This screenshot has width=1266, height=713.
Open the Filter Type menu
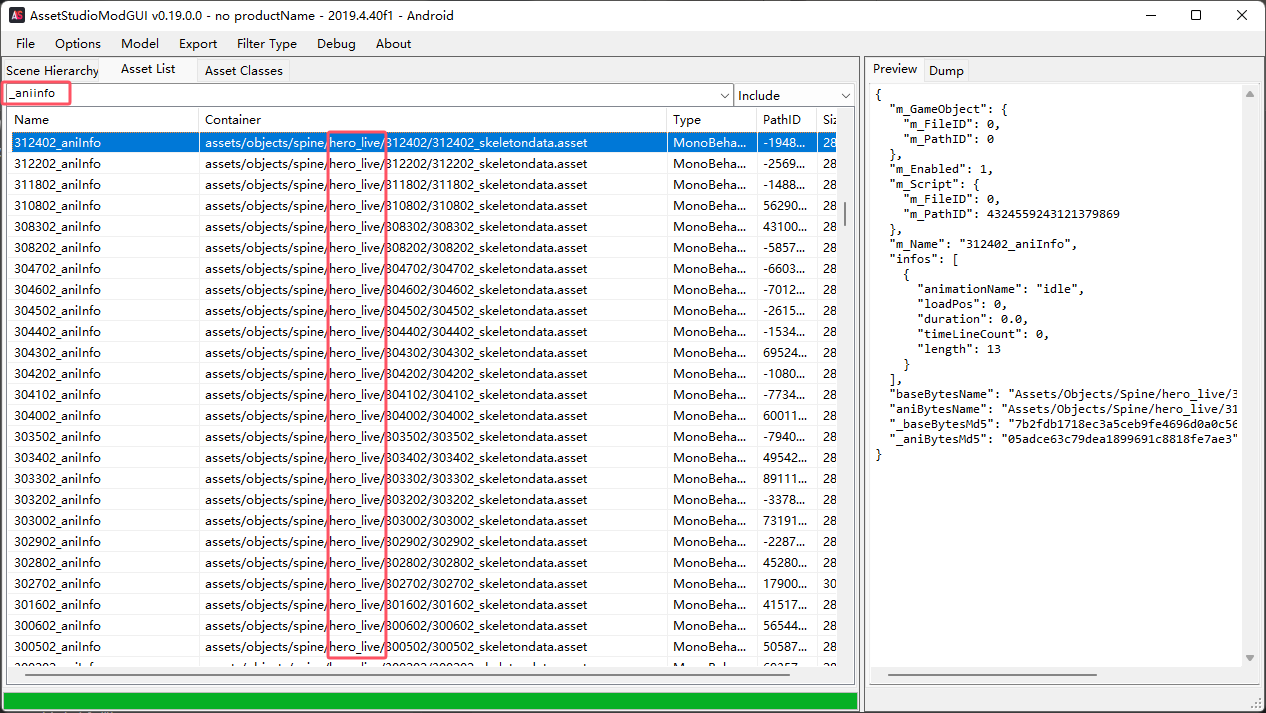(x=267, y=43)
